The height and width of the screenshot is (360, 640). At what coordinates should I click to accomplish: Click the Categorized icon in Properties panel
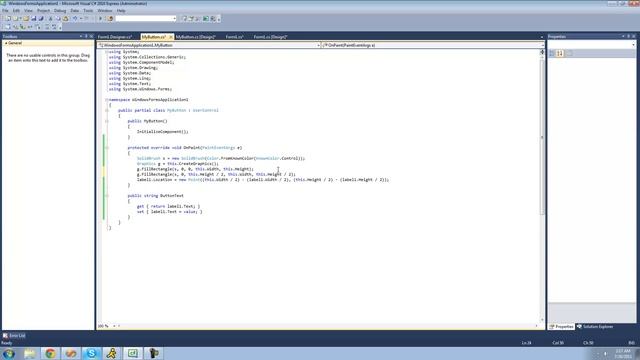pyautogui.click(x=552, y=53)
